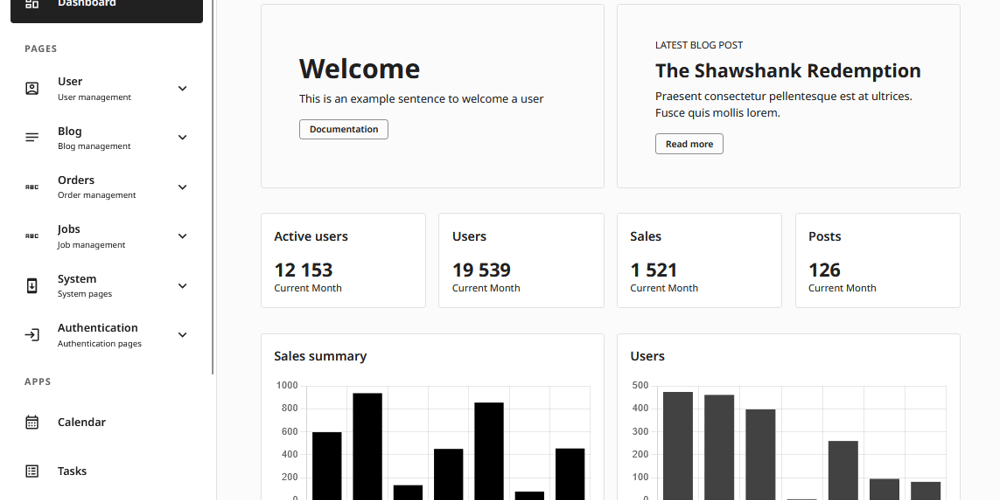Click the Blog lines icon
Image resolution: width=1000 pixels, height=500 pixels.
[x=32, y=138]
